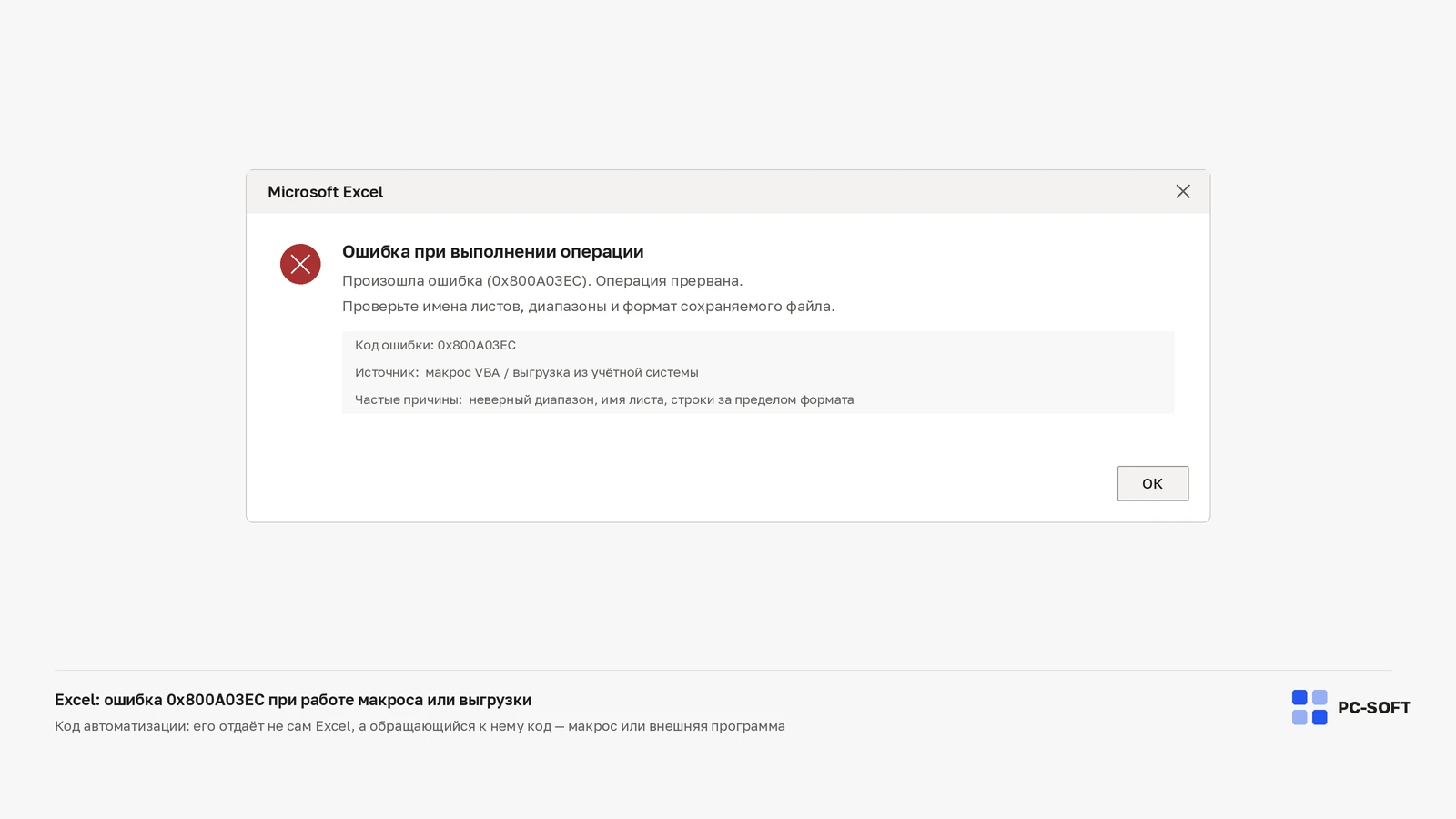Click the OK button in the error dialog

pos(1152,483)
